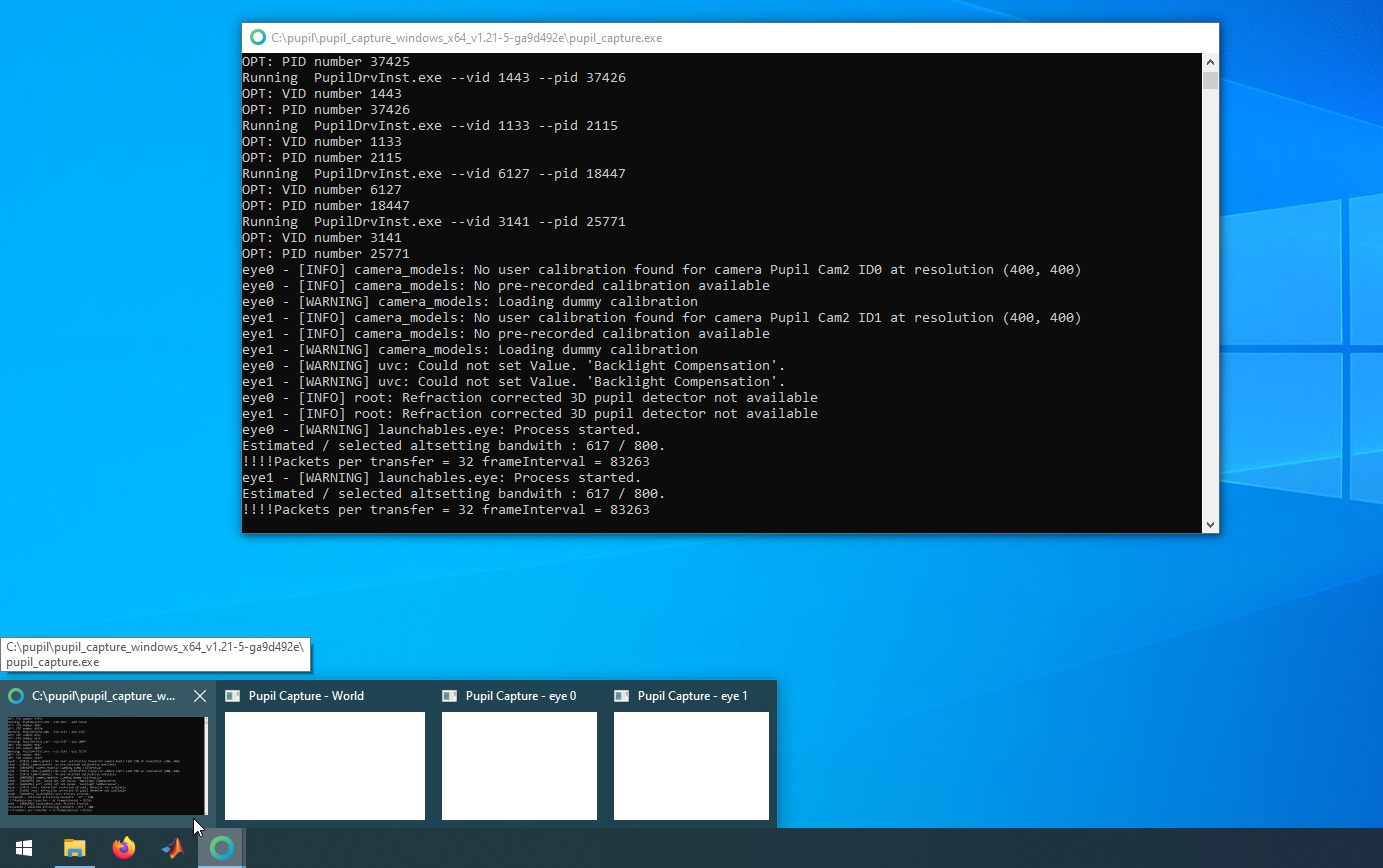1383x868 pixels.
Task: Click the line 'Running PupilDrvInst.exe --vid 1443 --pid 37426'
Action: [434, 77]
